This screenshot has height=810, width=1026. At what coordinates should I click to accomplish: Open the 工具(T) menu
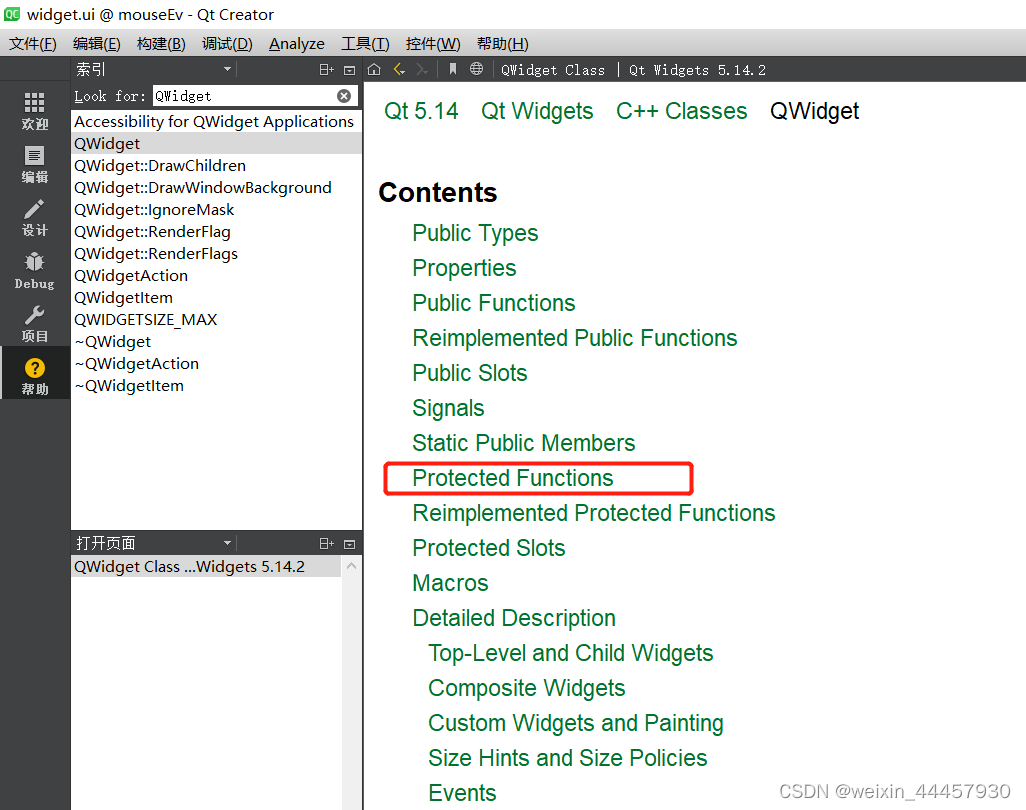coord(365,44)
